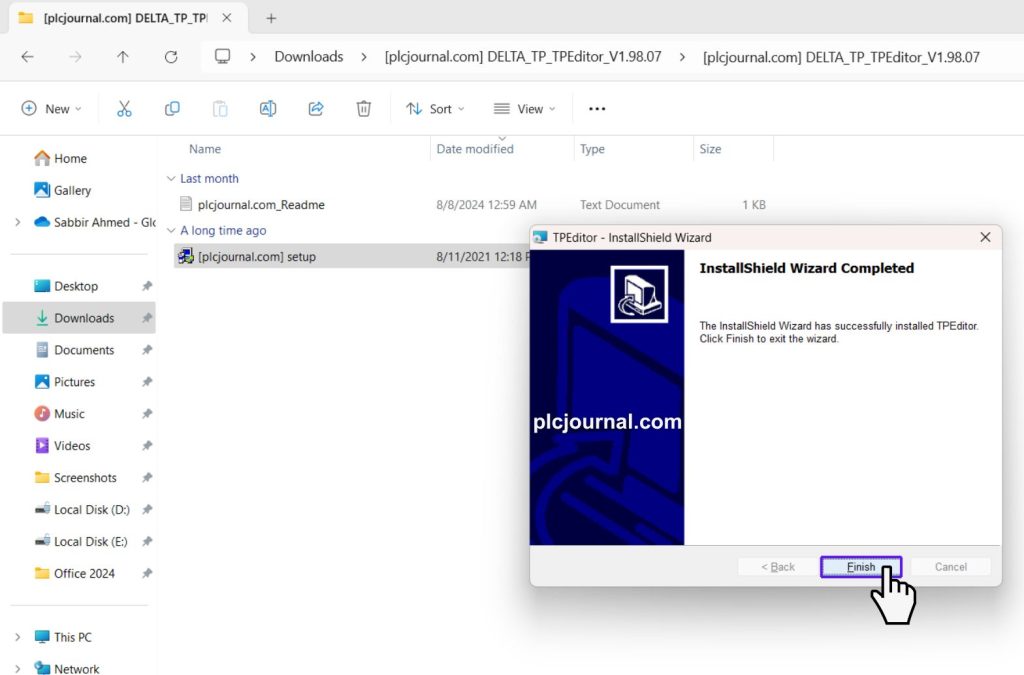Sort by the Name column header
1024x675 pixels.
coord(205,149)
